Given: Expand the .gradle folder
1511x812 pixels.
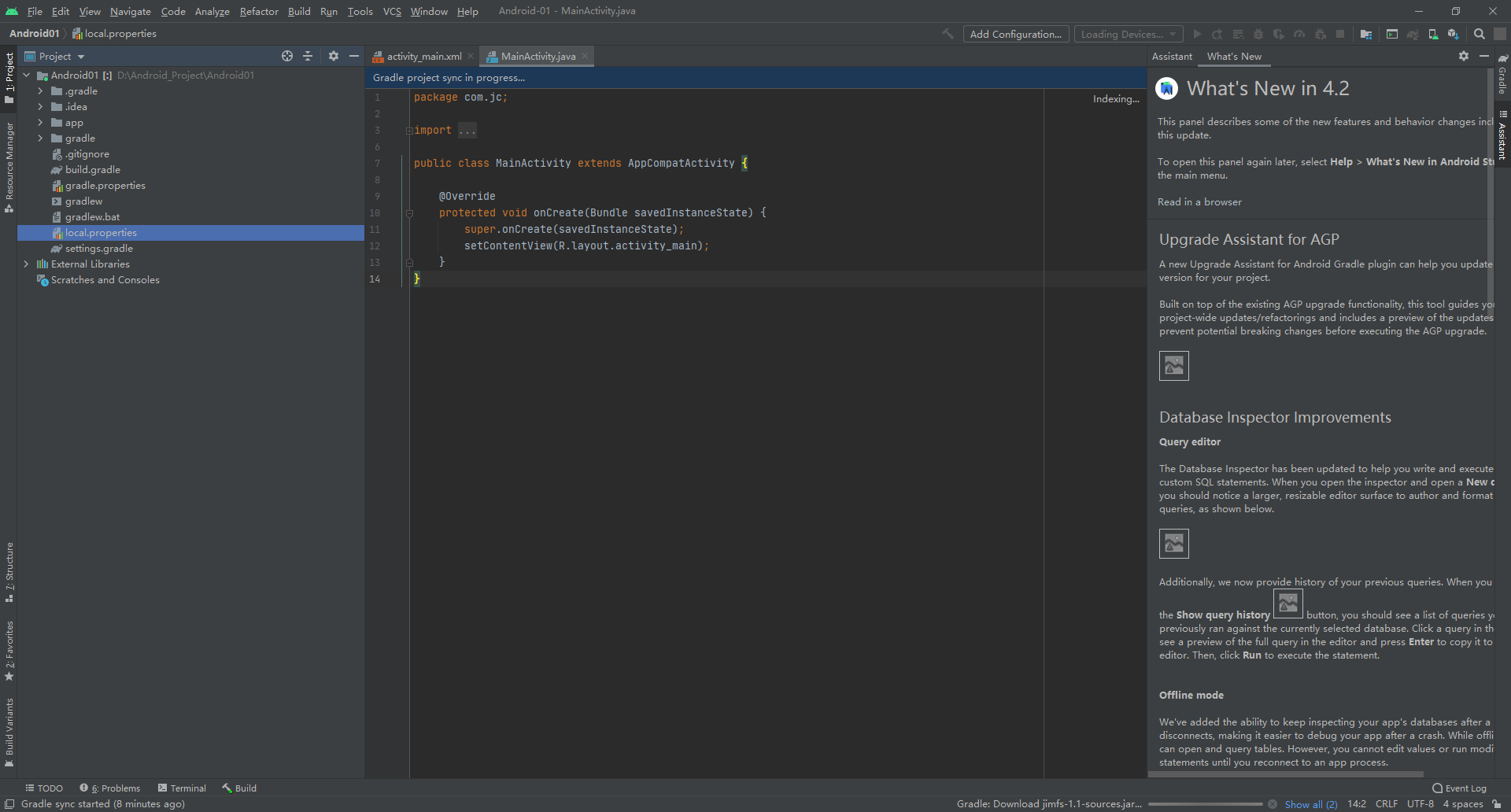Looking at the screenshot, I should coord(40,91).
